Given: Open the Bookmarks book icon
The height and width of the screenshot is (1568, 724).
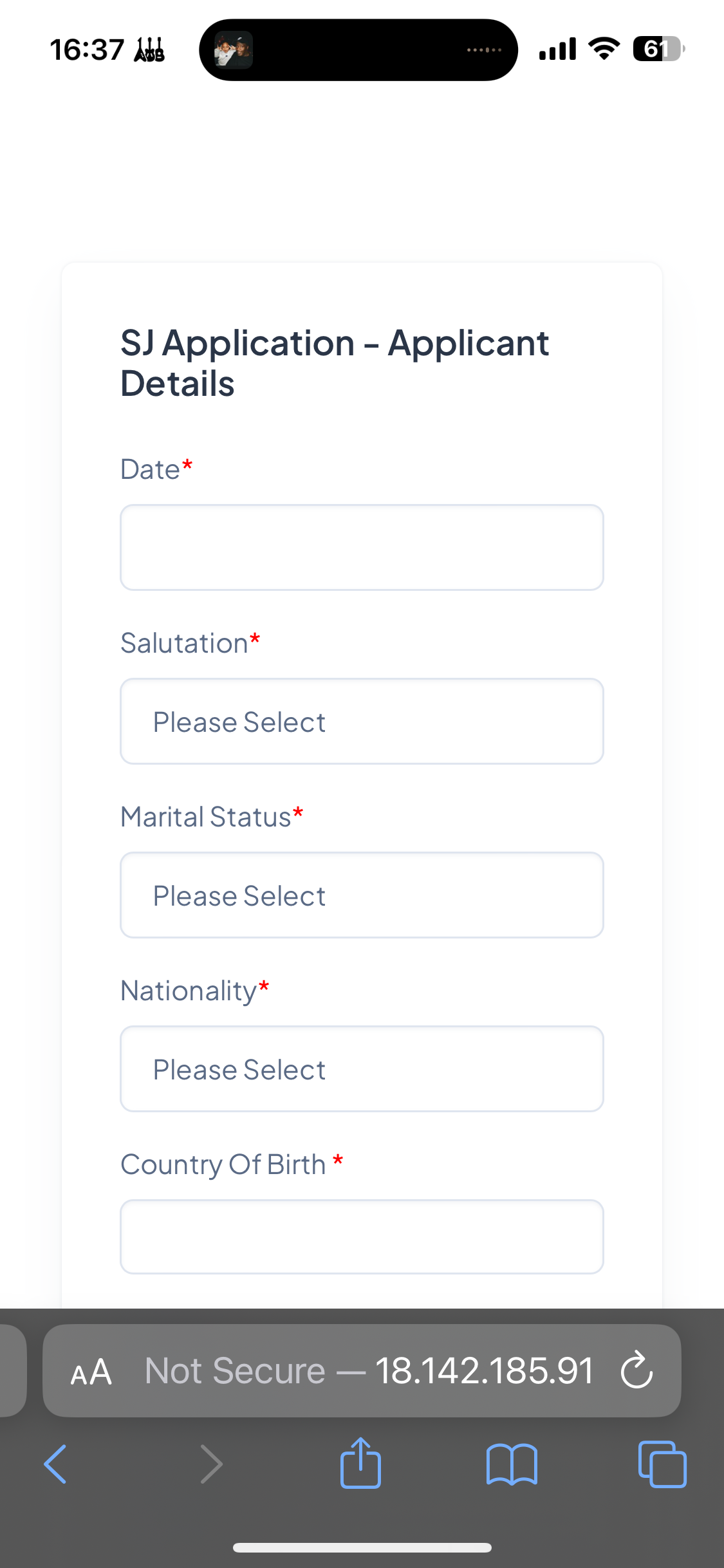Looking at the screenshot, I should [512, 1464].
